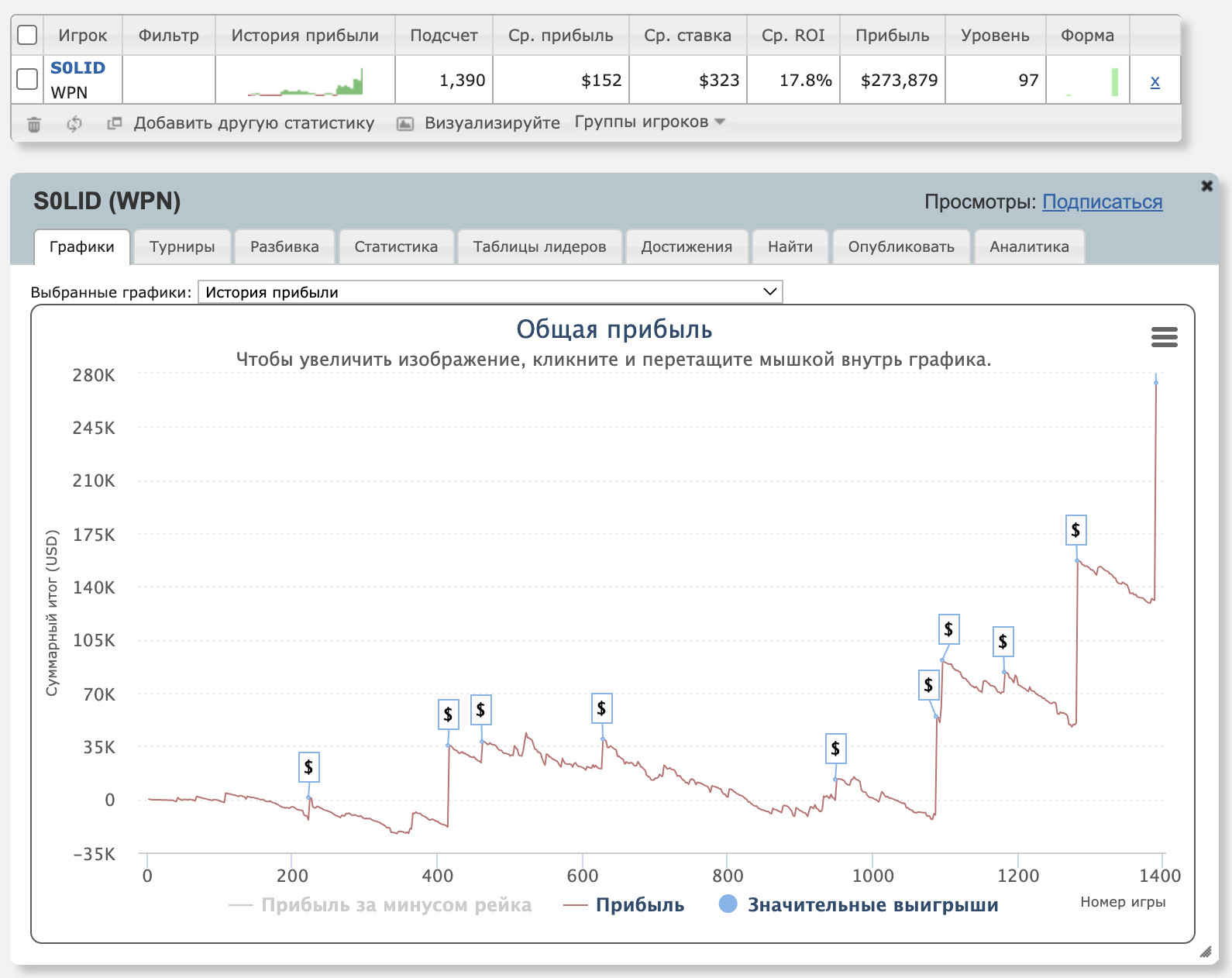Click the highest dollar marker near game 1280
This screenshot has width=1232, height=978.
click(1075, 530)
